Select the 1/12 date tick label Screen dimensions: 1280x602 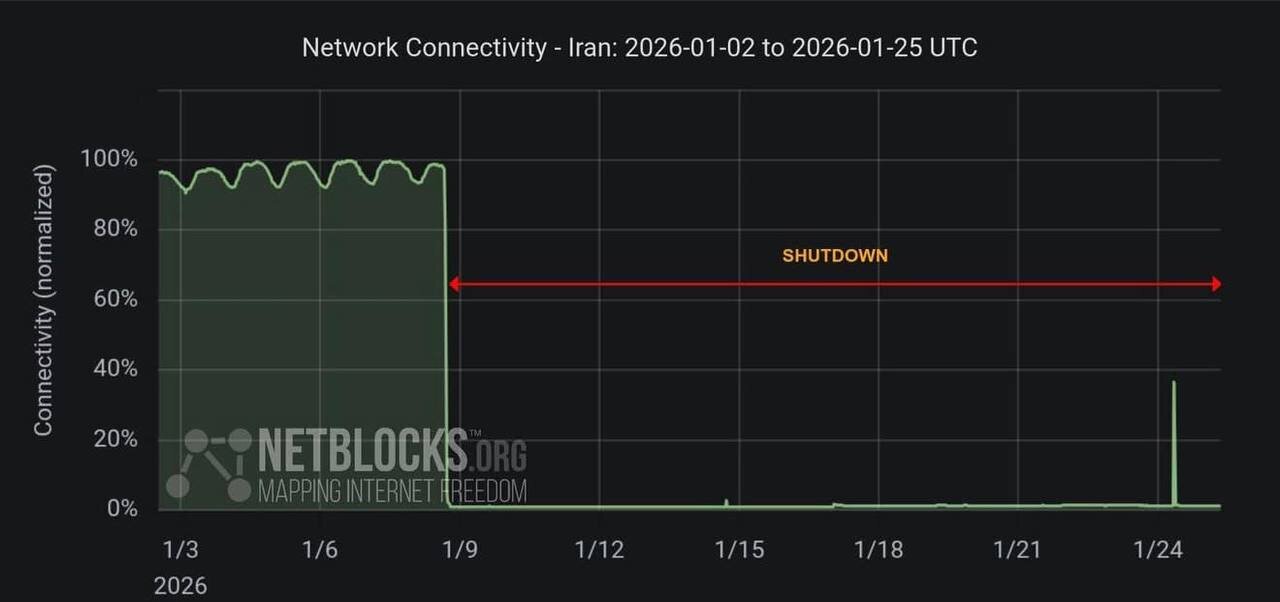[599, 549]
